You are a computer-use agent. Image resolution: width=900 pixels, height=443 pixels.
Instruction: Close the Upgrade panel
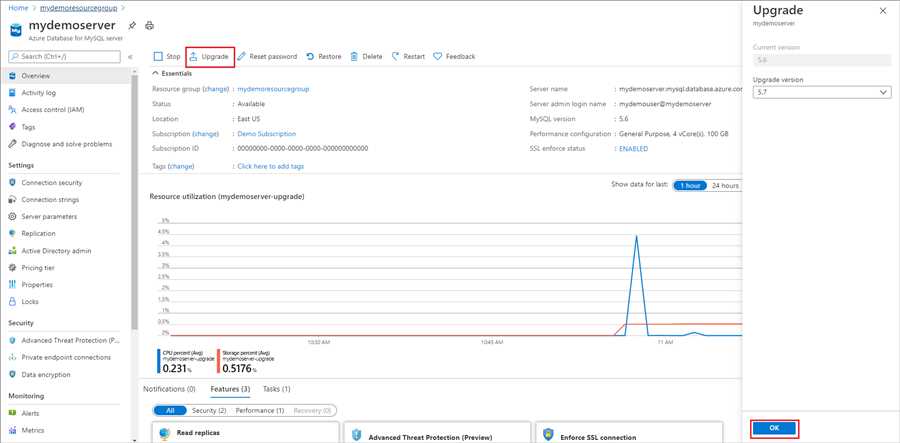pos(883,11)
